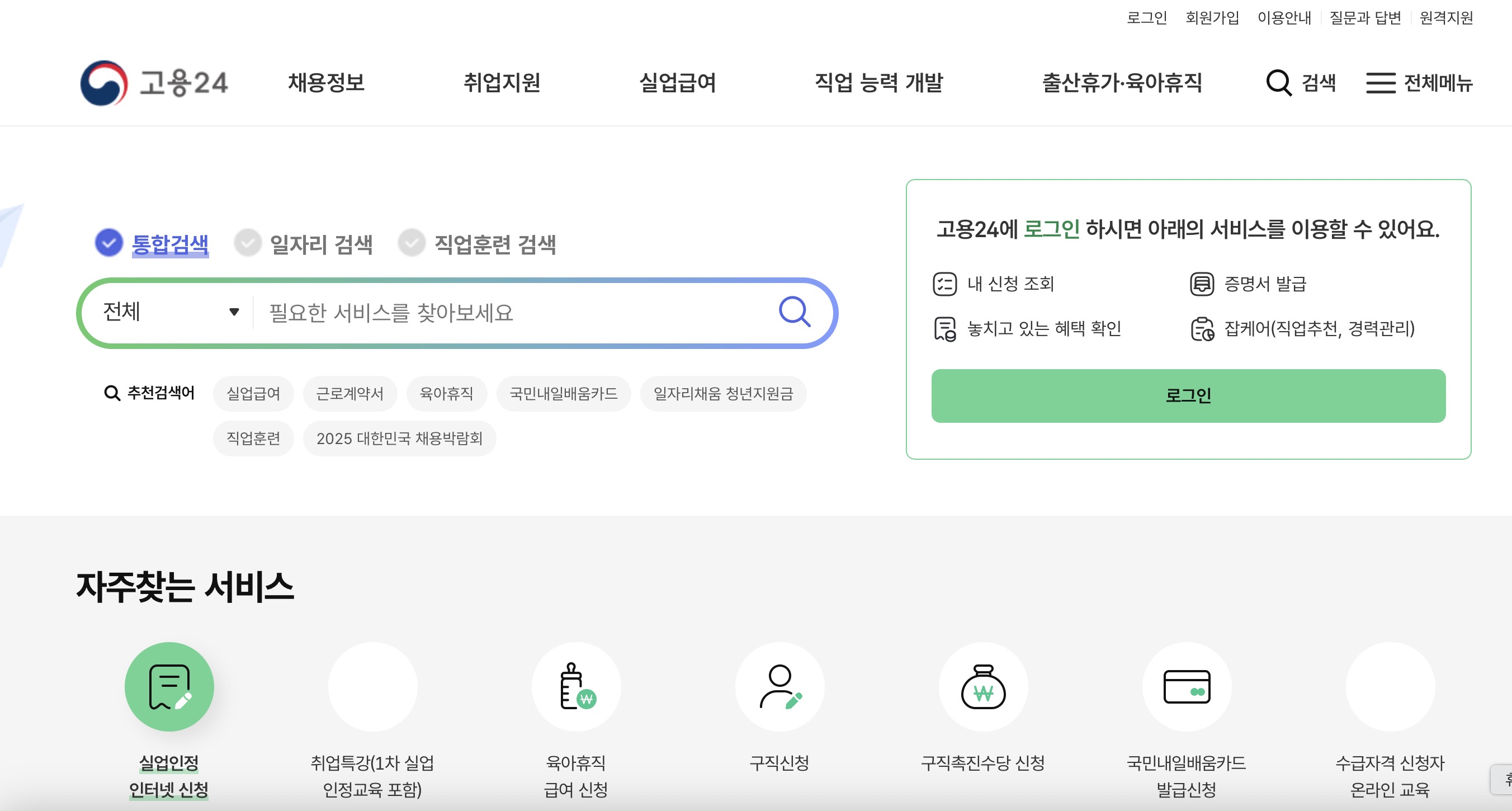This screenshot has width=1512, height=811.
Task: Expand the 전체 category dropdown
Action: [x=171, y=312]
